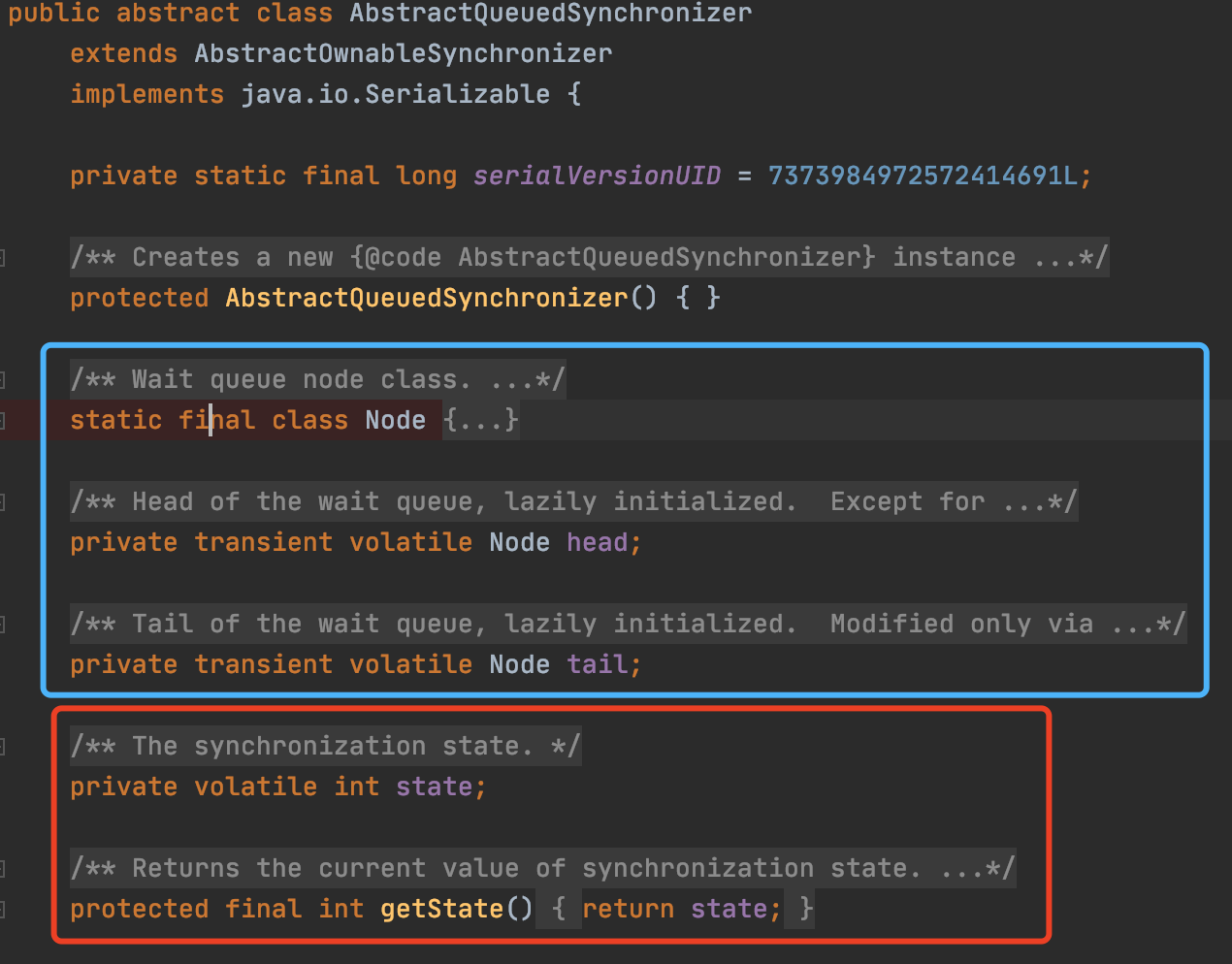Viewport: 1232px width, 964px height.
Task: Click gutter fold marker beside 'The synchronization state' comment
Action: (x=3, y=747)
